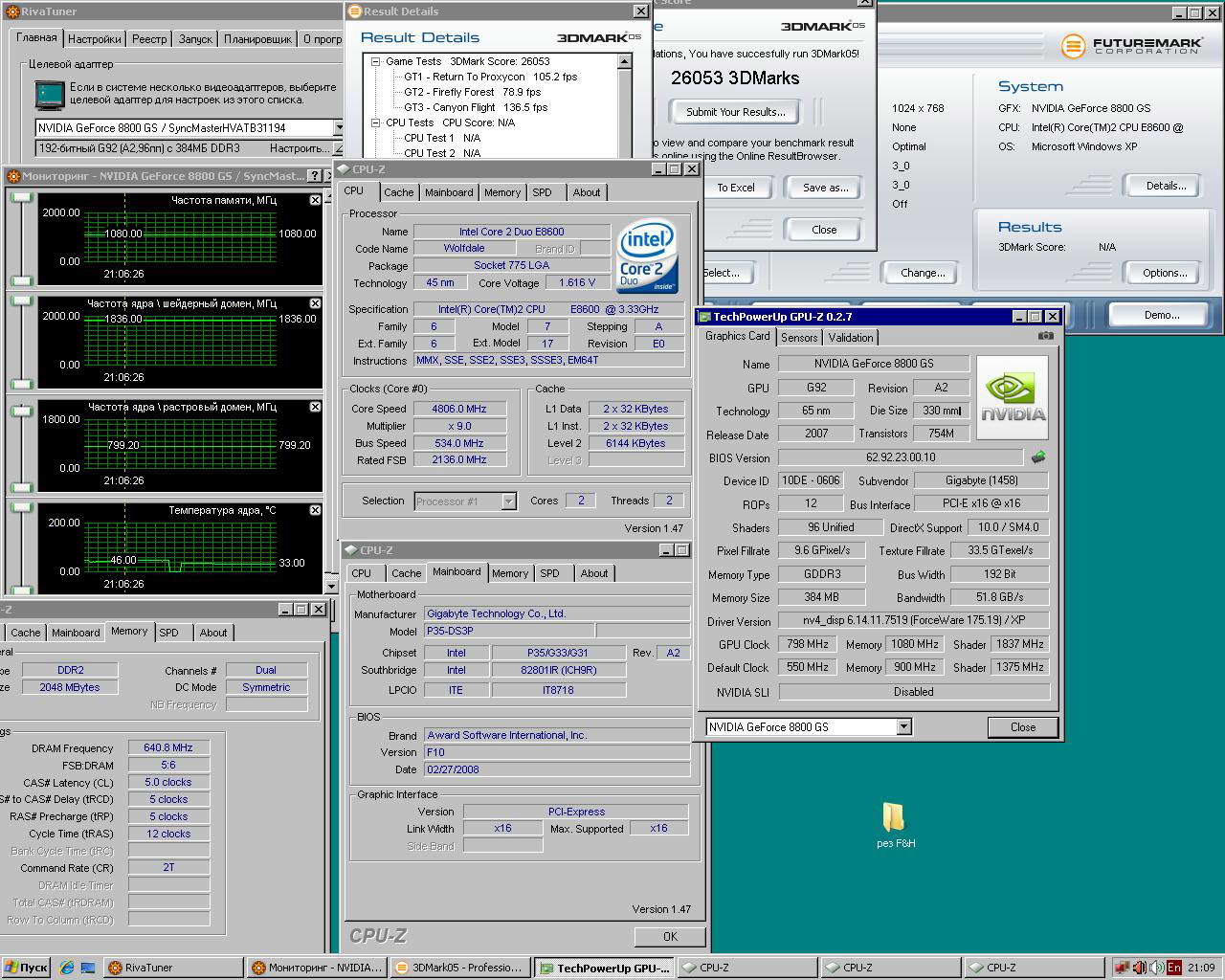
Task: Close the memory frequency graph panel
Action: pyautogui.click(x=315, y=200)
